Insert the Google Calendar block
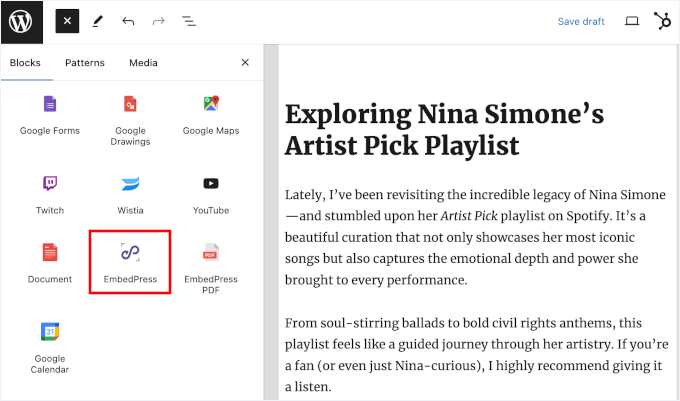This screenshot has height=401, width=680. point(50,347)
